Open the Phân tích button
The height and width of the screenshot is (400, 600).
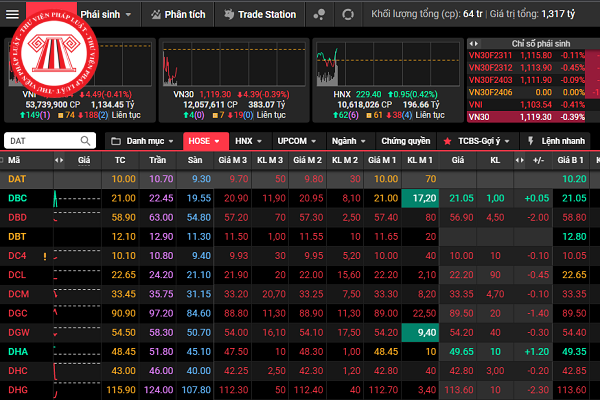point(178,15)
